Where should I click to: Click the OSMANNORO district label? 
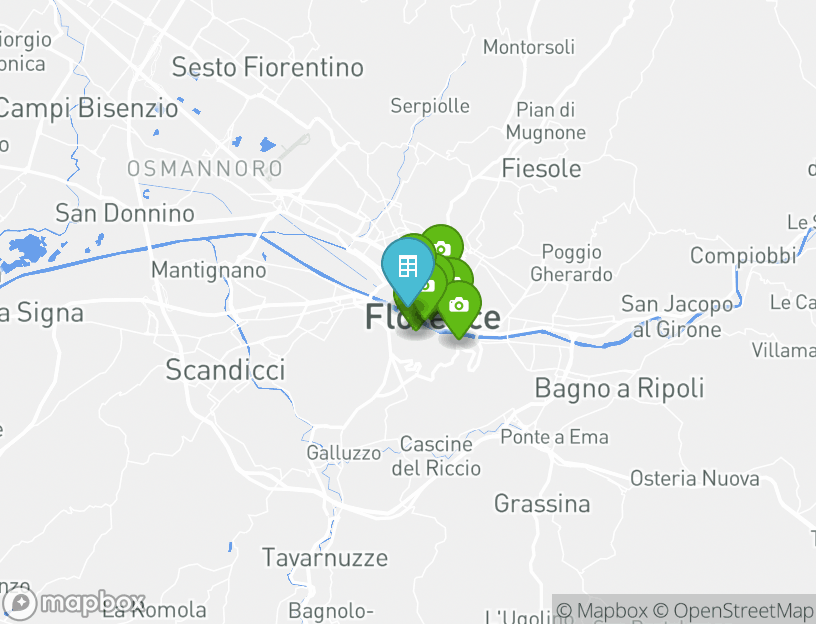point(205,169)
